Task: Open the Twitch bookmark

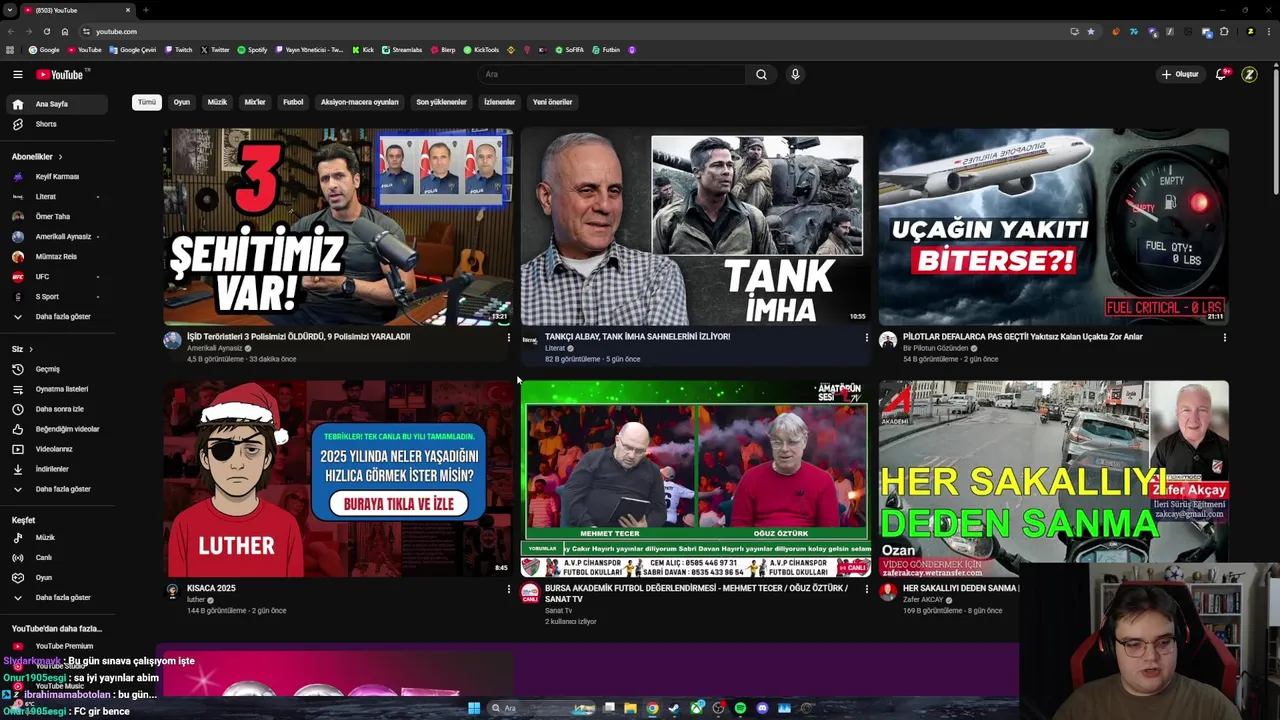Action: pos(179,50)
